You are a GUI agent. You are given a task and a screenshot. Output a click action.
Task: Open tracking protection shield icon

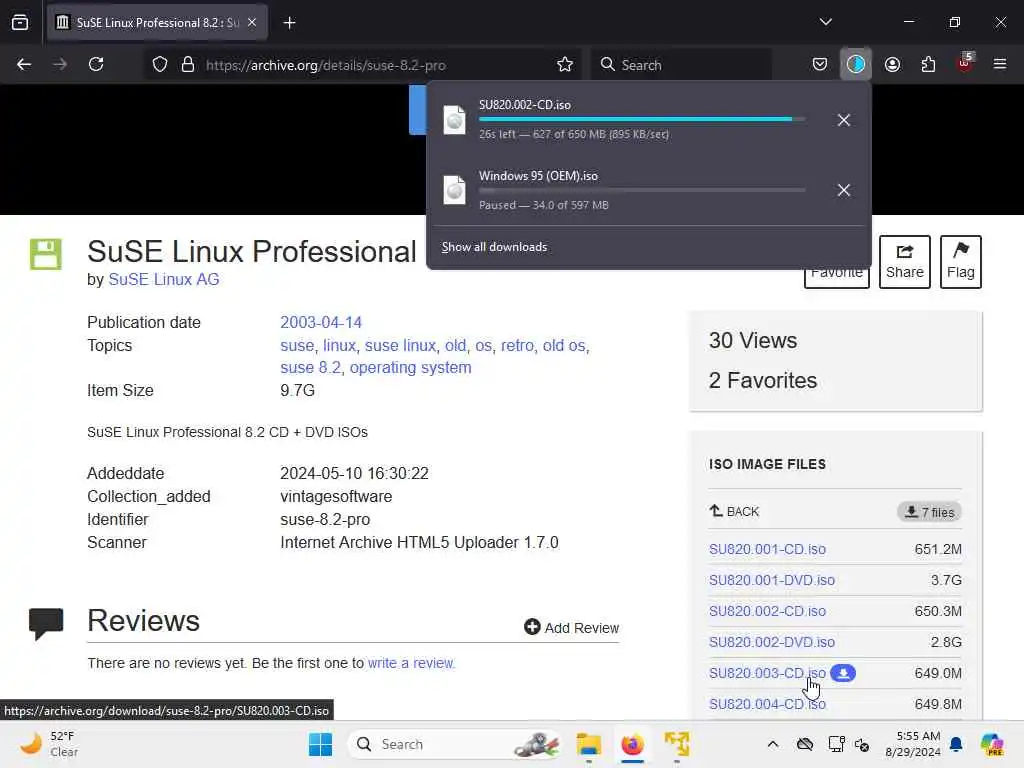(x=160, y=65)
